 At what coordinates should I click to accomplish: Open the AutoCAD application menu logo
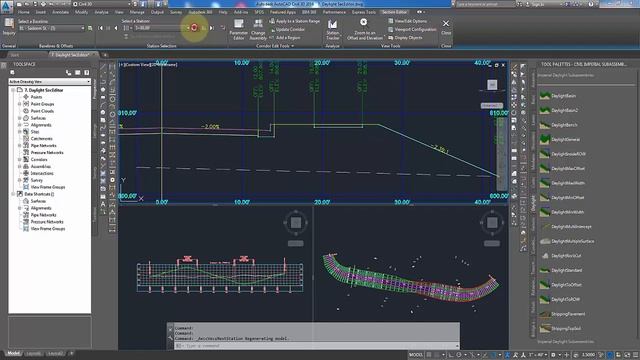pos(6,6)
